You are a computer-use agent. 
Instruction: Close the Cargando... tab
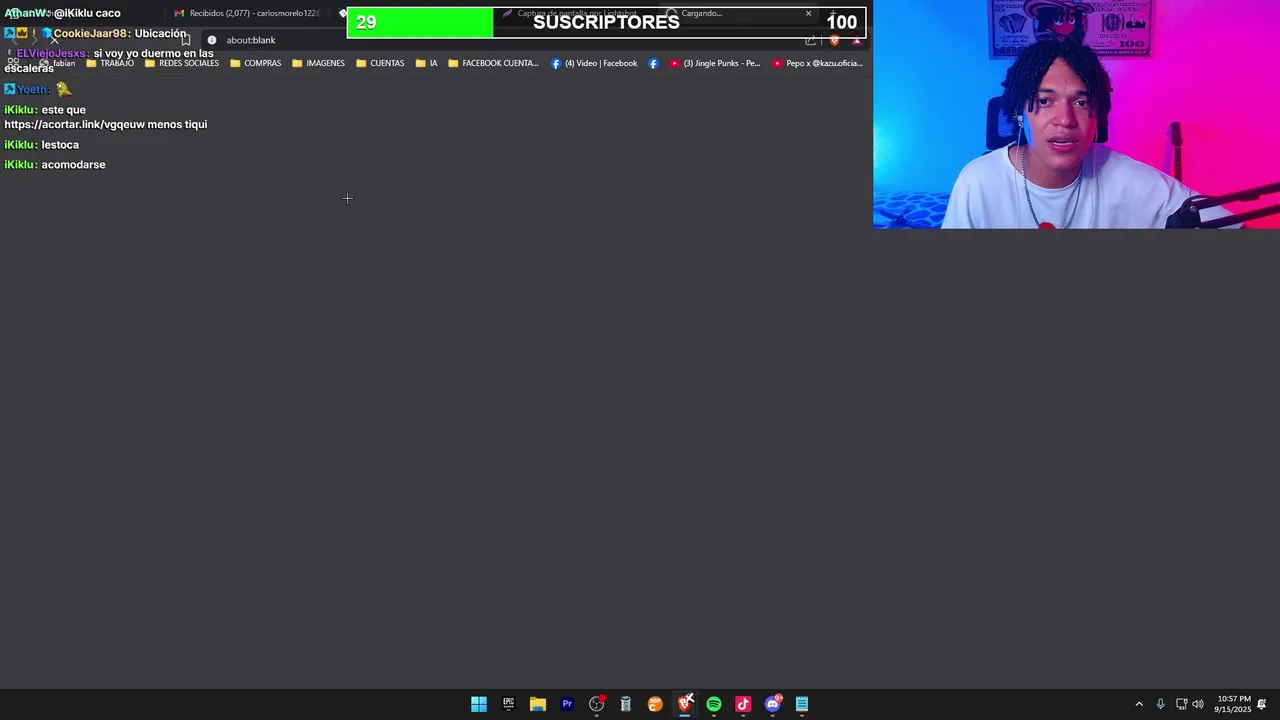[808, 13]
